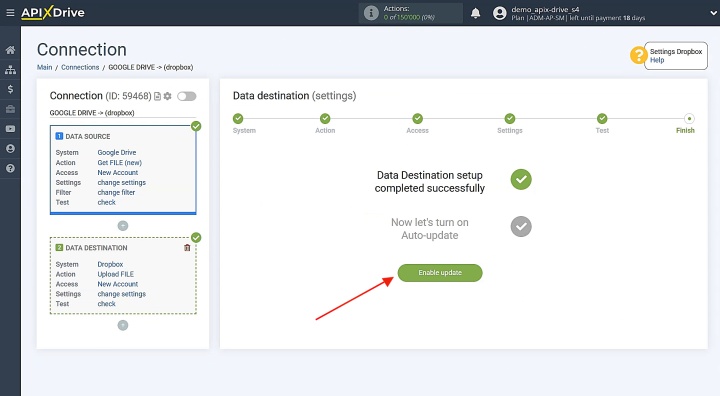Click Get FILE (new) action link

(x=119, y=163)
